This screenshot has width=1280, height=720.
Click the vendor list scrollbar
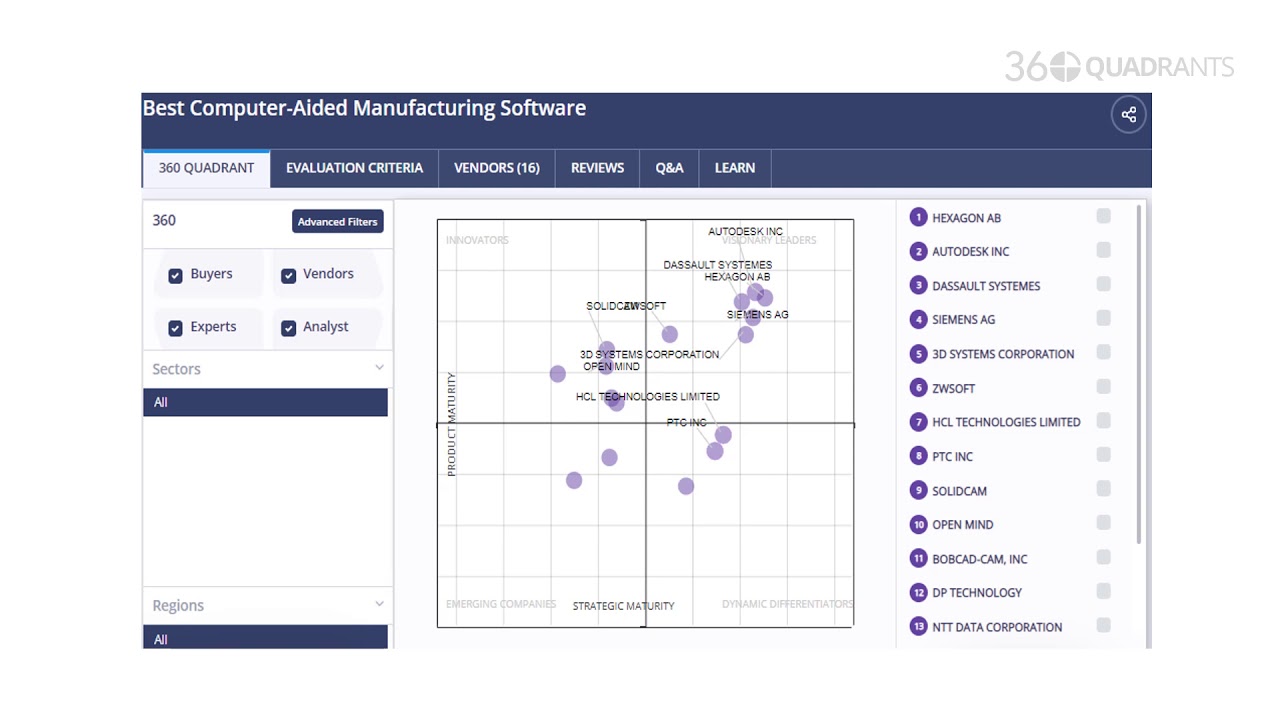1139,375
